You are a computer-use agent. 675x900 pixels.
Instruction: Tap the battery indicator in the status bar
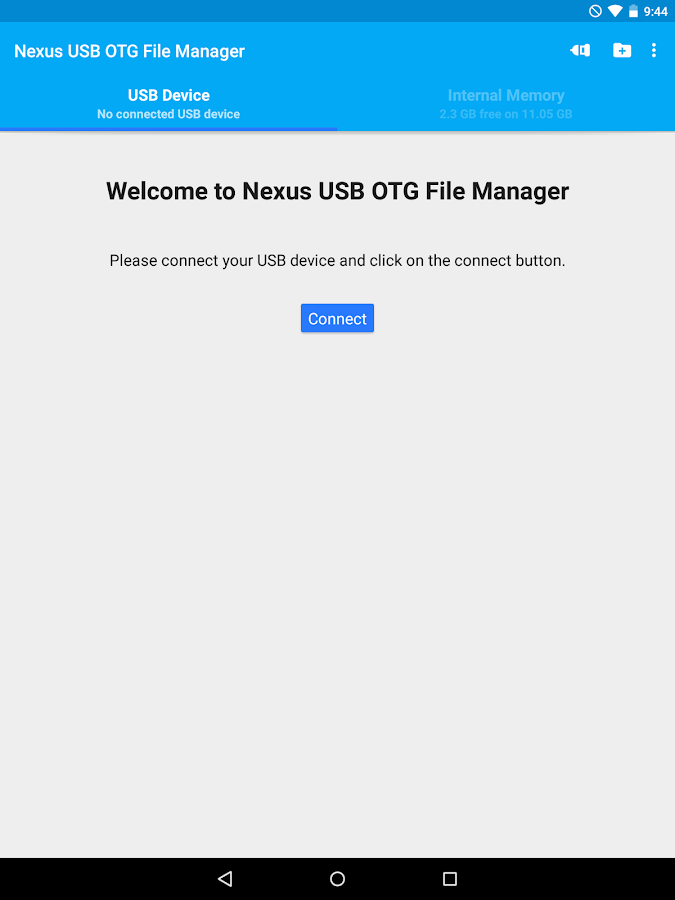click(x=633, y=11)
